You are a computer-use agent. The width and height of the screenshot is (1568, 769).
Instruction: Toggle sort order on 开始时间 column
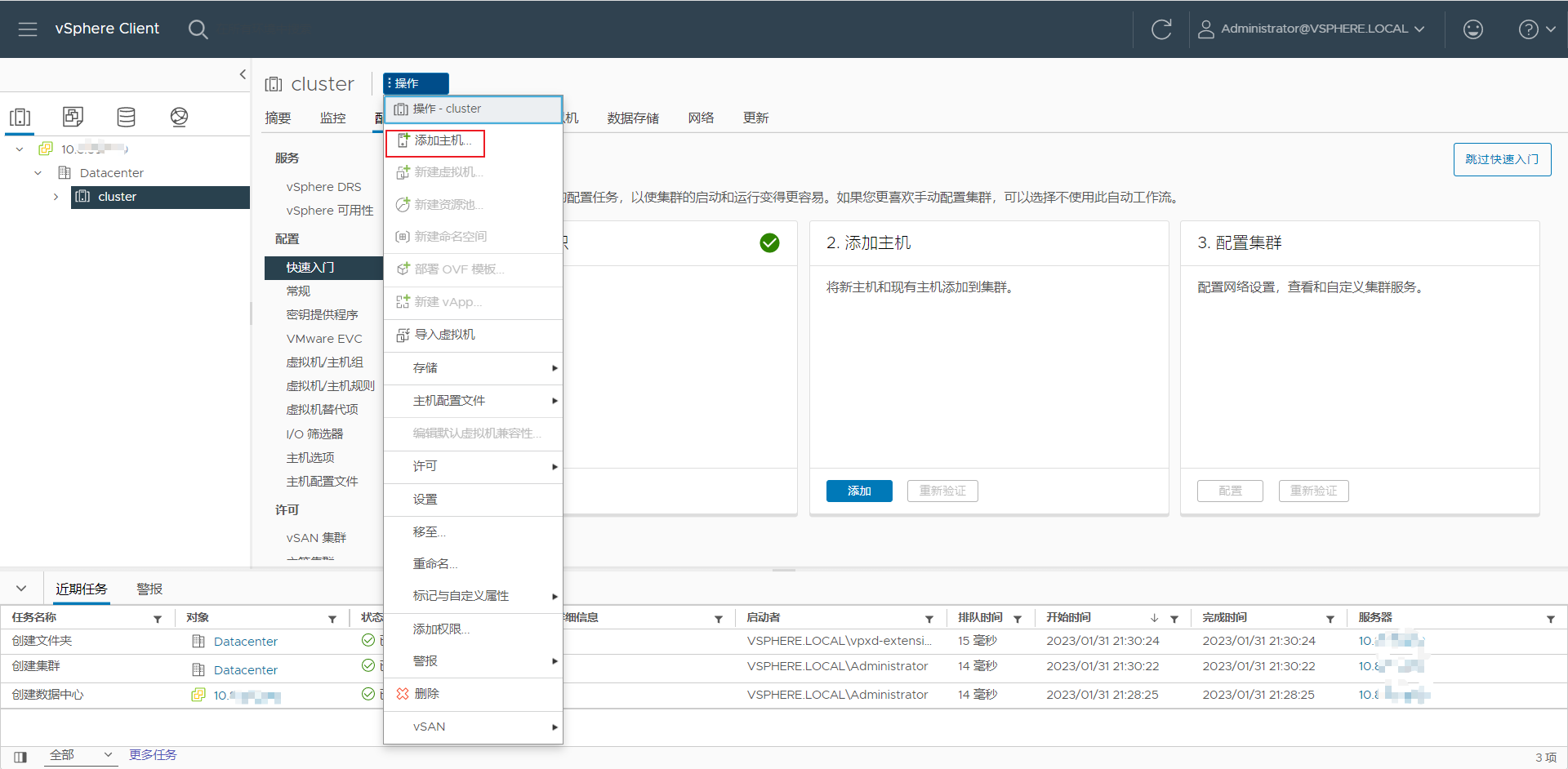[x=1154, y=618]
